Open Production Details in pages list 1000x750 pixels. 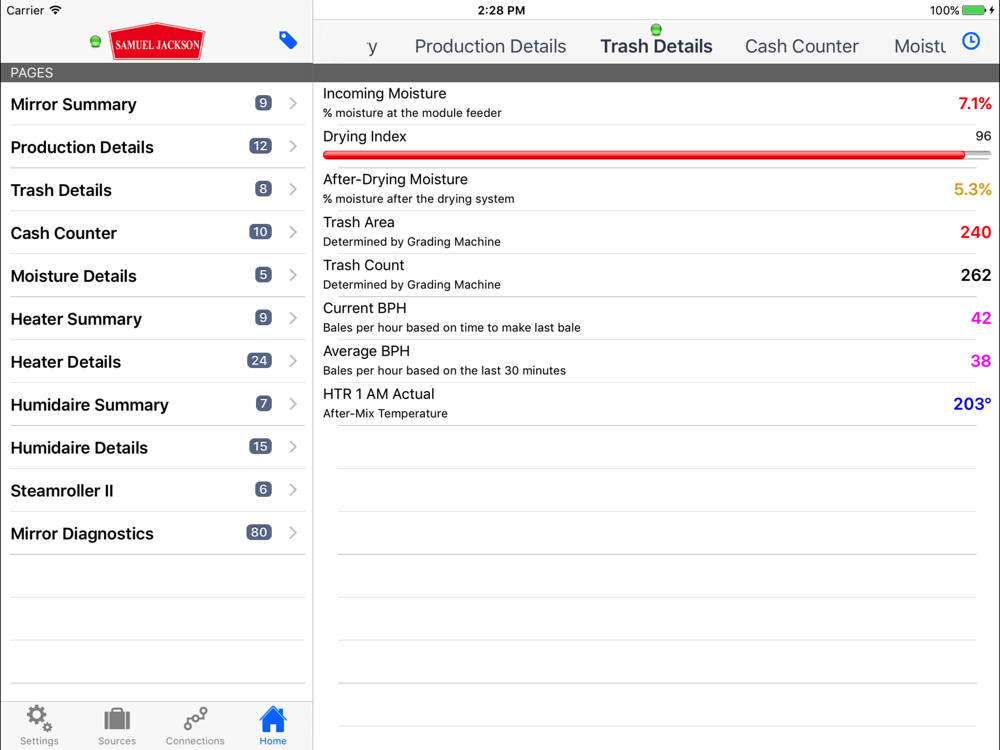(x=157, y=147)
